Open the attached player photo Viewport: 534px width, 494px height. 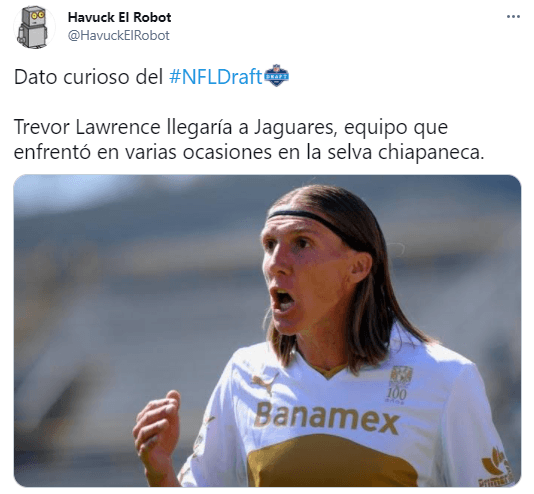267,331
